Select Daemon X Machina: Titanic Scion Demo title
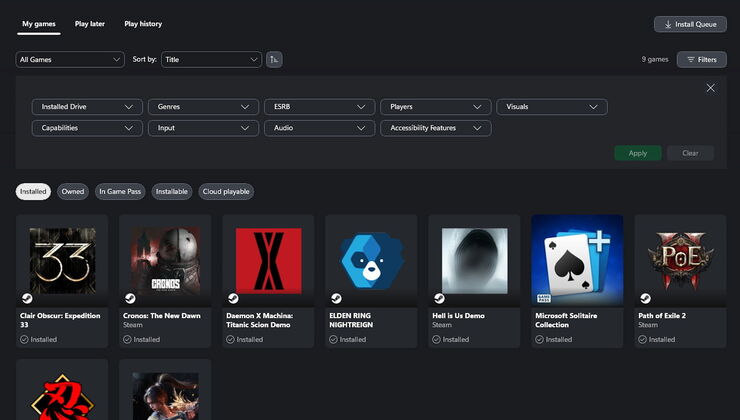740x420 pixels. [x=260, y=320]
